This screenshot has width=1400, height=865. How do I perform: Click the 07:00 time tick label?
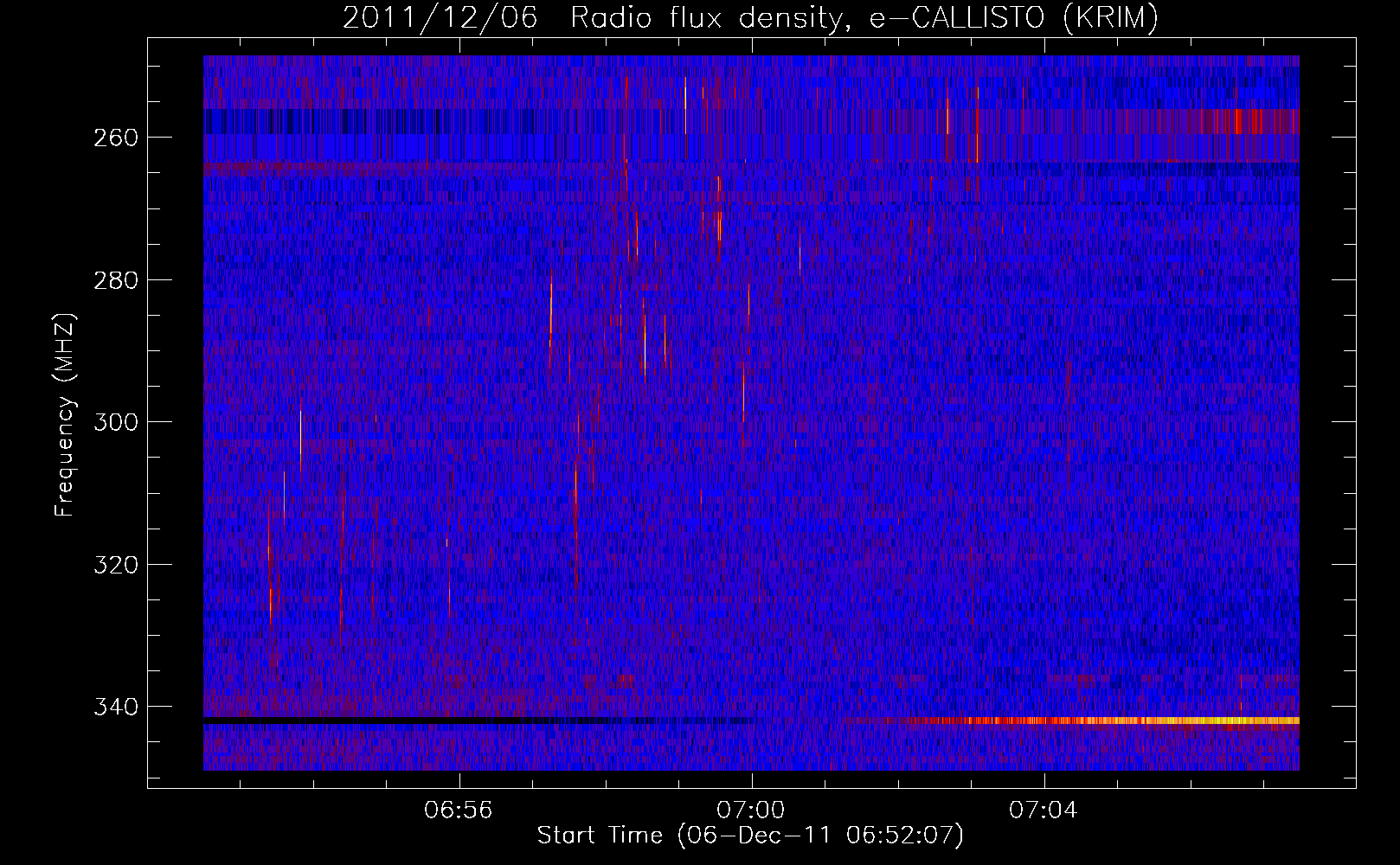click(751, 811)
